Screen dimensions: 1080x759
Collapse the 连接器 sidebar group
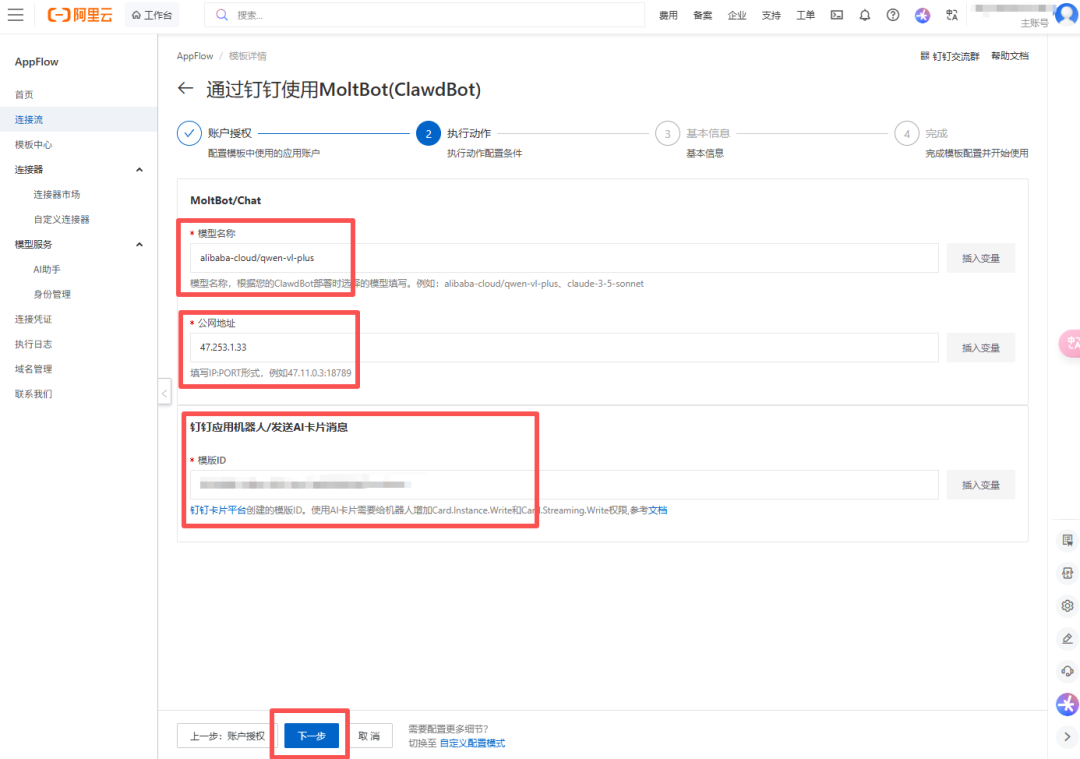pyautogui.click(x=140, y=169)
